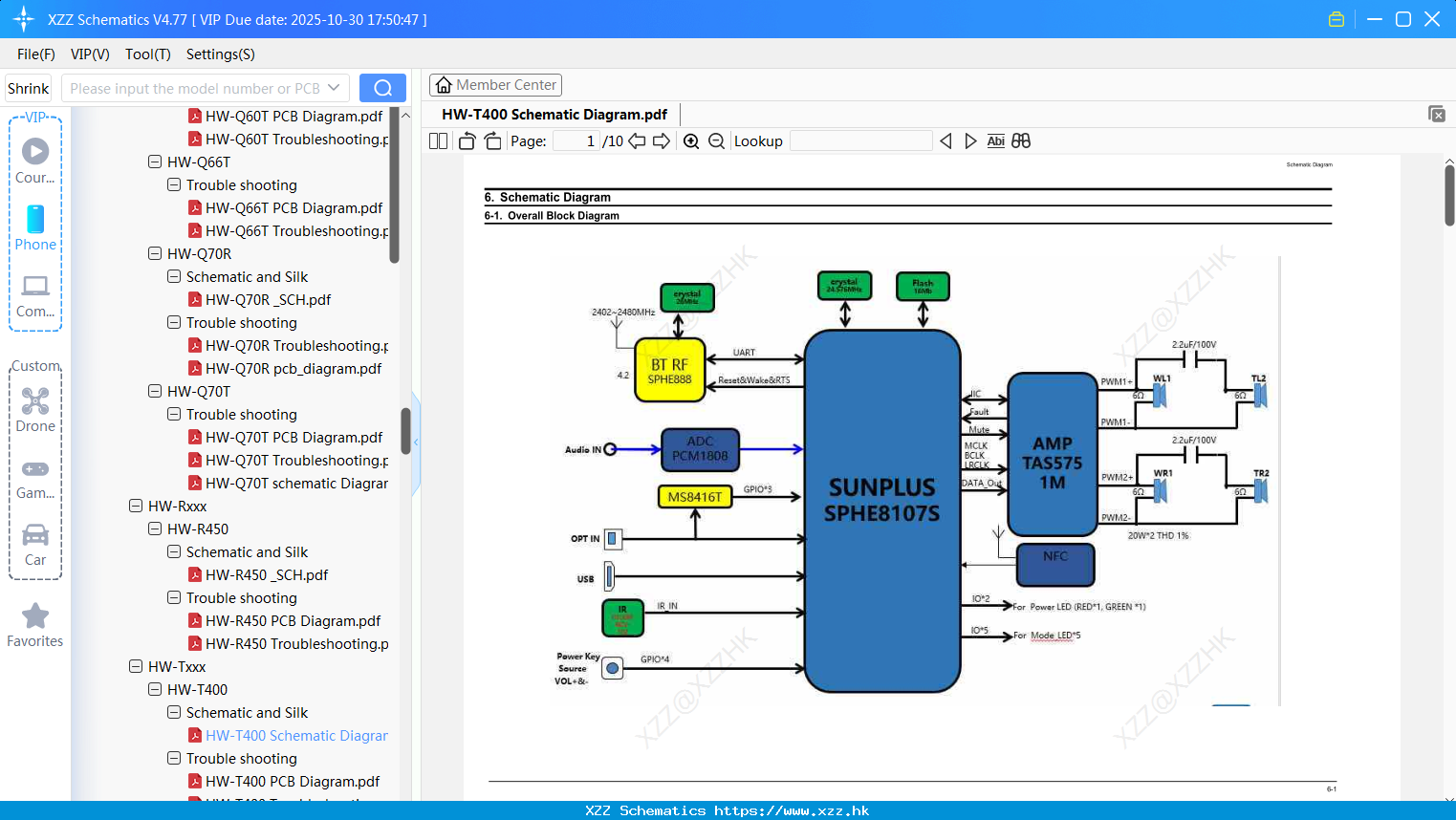Open the Member Center
This screenshot has width=1456, height=820.
pos(495,85)
